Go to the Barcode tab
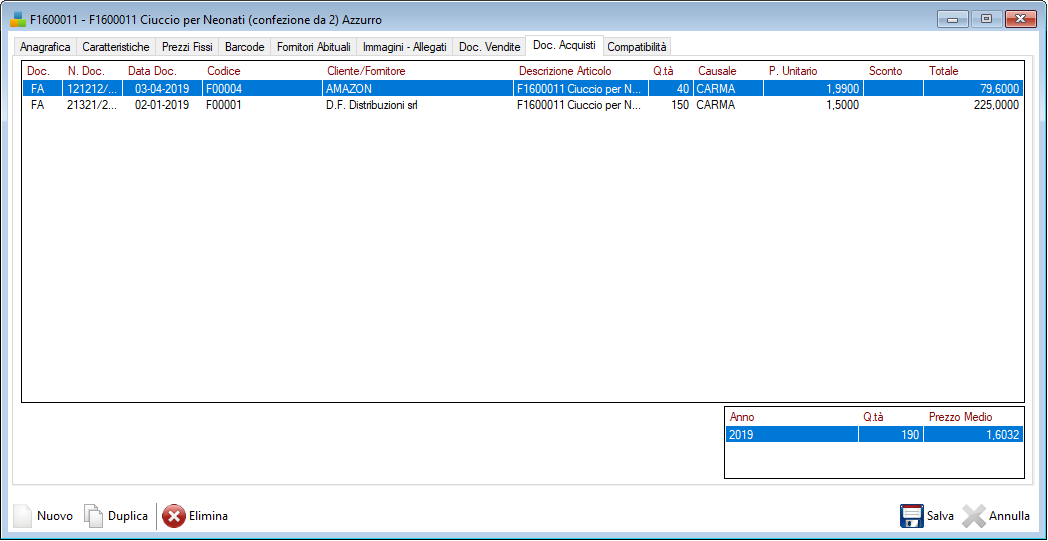 [245, 47]
